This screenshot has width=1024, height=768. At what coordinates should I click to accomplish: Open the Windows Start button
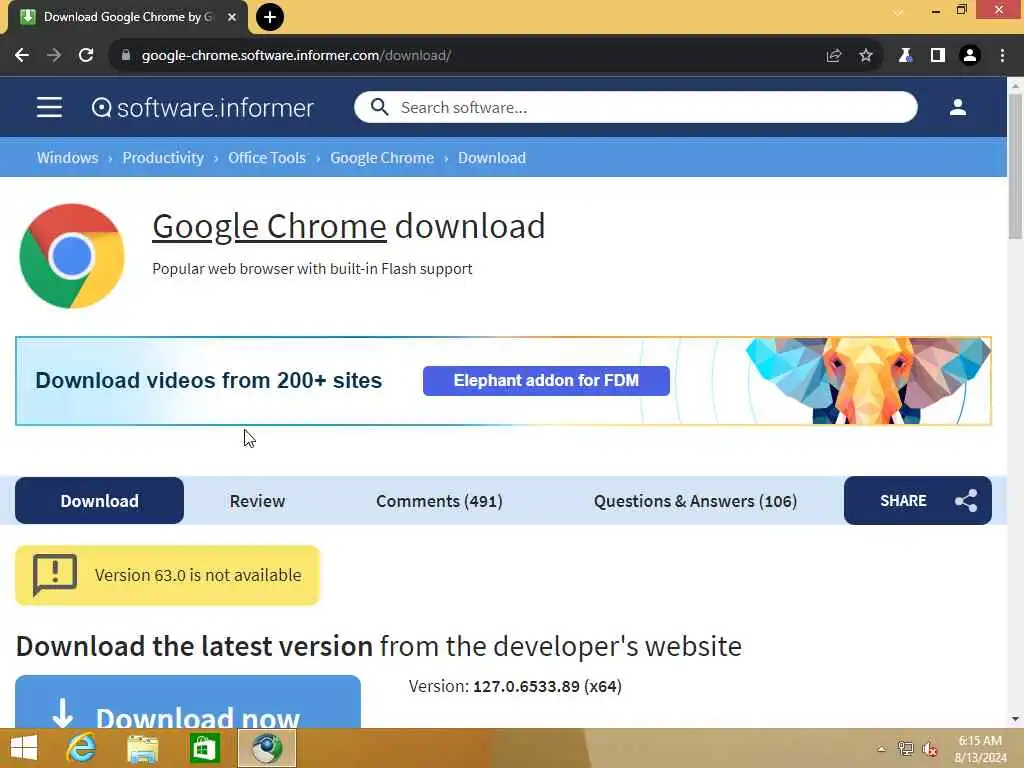[x=24, y=748]
